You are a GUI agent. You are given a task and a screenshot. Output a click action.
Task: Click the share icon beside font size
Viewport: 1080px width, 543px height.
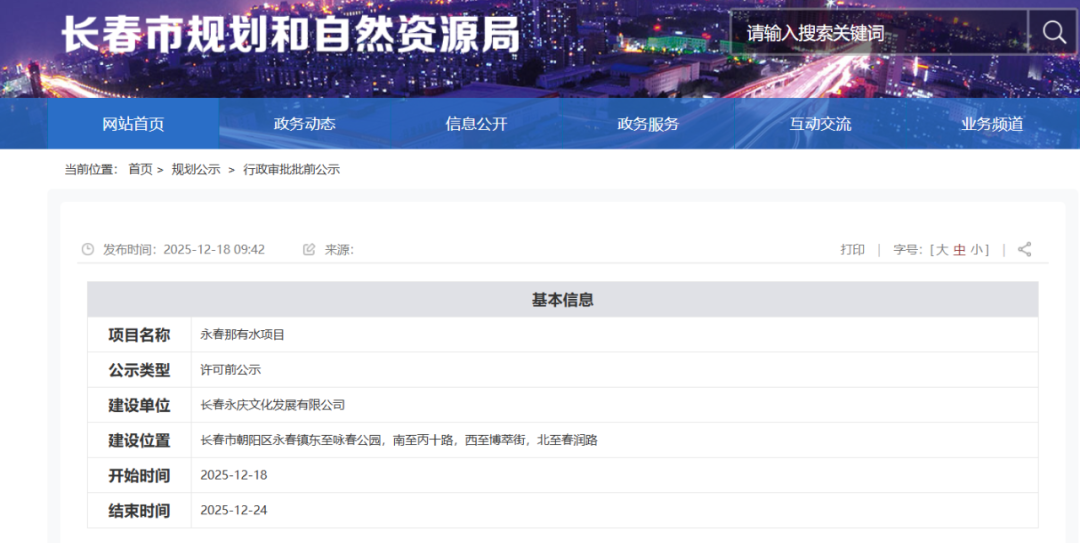1024,249
